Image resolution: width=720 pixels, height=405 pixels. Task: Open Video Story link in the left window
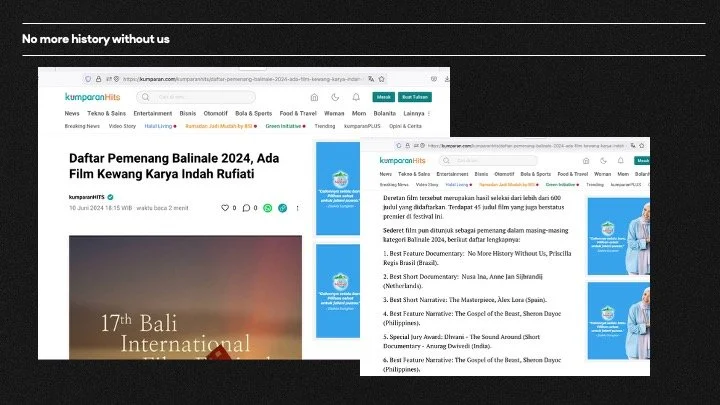coord(122,126)
